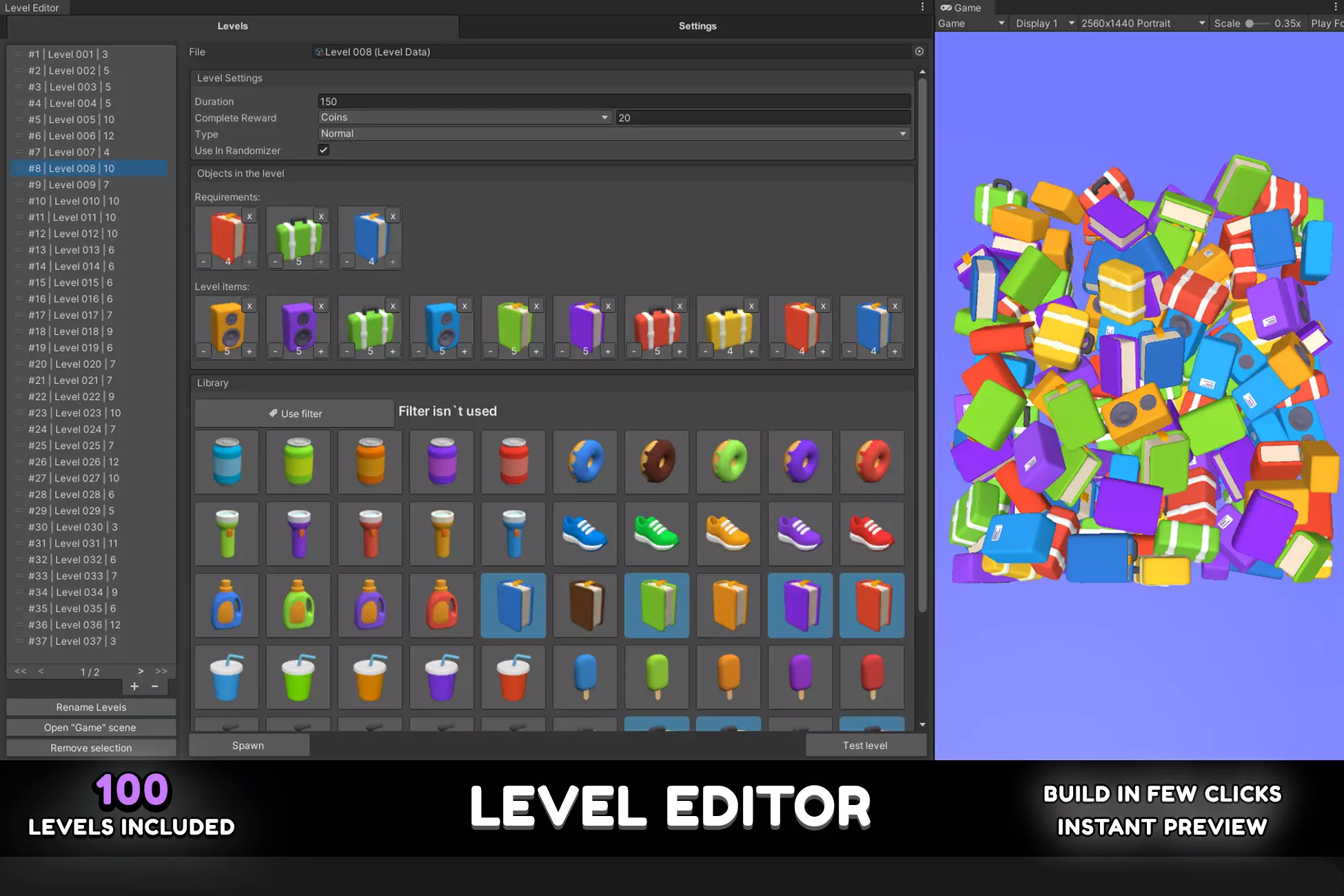Click the Test level button

pos(865,745)
